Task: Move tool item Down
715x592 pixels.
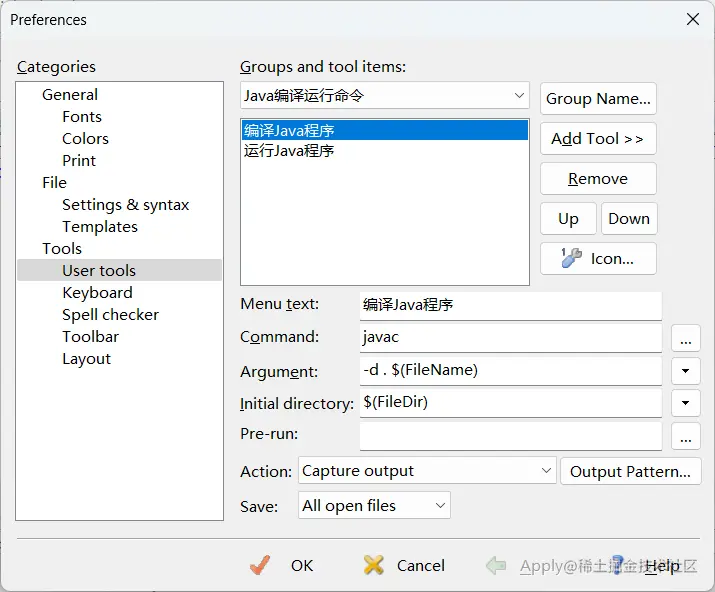Action: [x=629, y=218]
